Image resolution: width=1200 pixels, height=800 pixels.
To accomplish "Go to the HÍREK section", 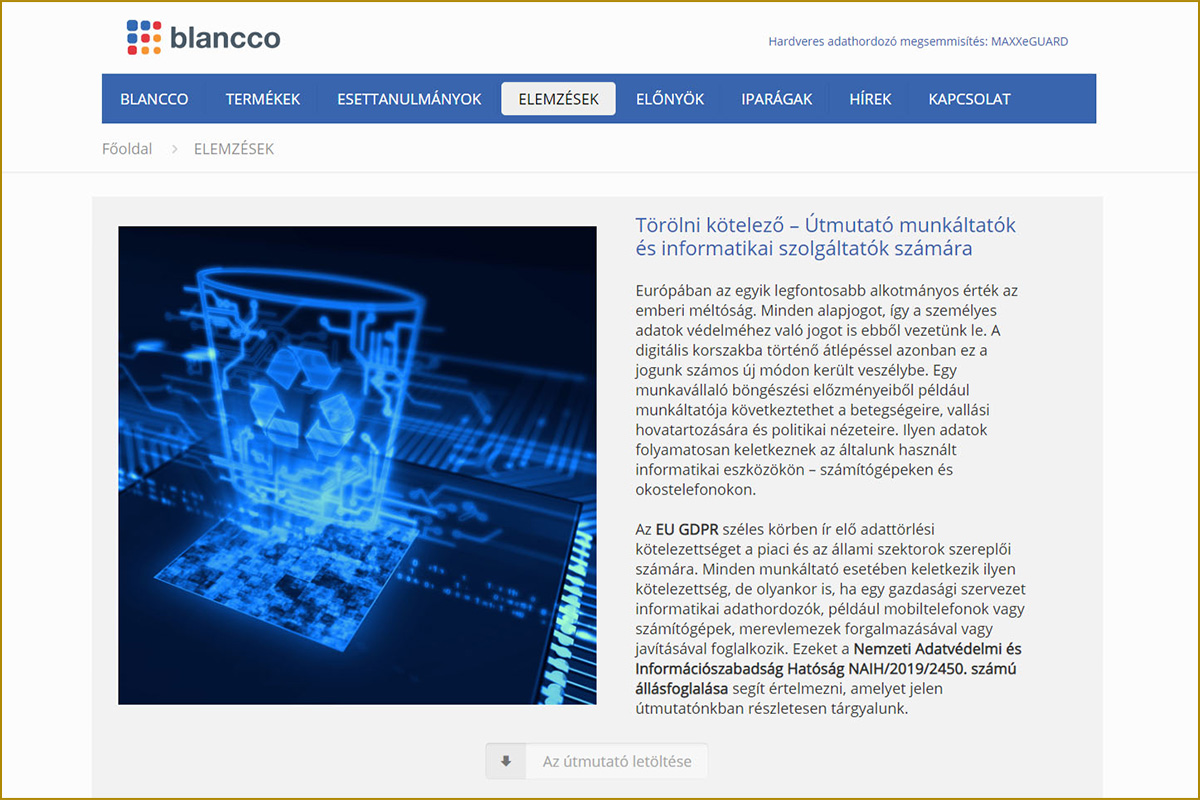I will pyautogui.click(x=870, y=99).
